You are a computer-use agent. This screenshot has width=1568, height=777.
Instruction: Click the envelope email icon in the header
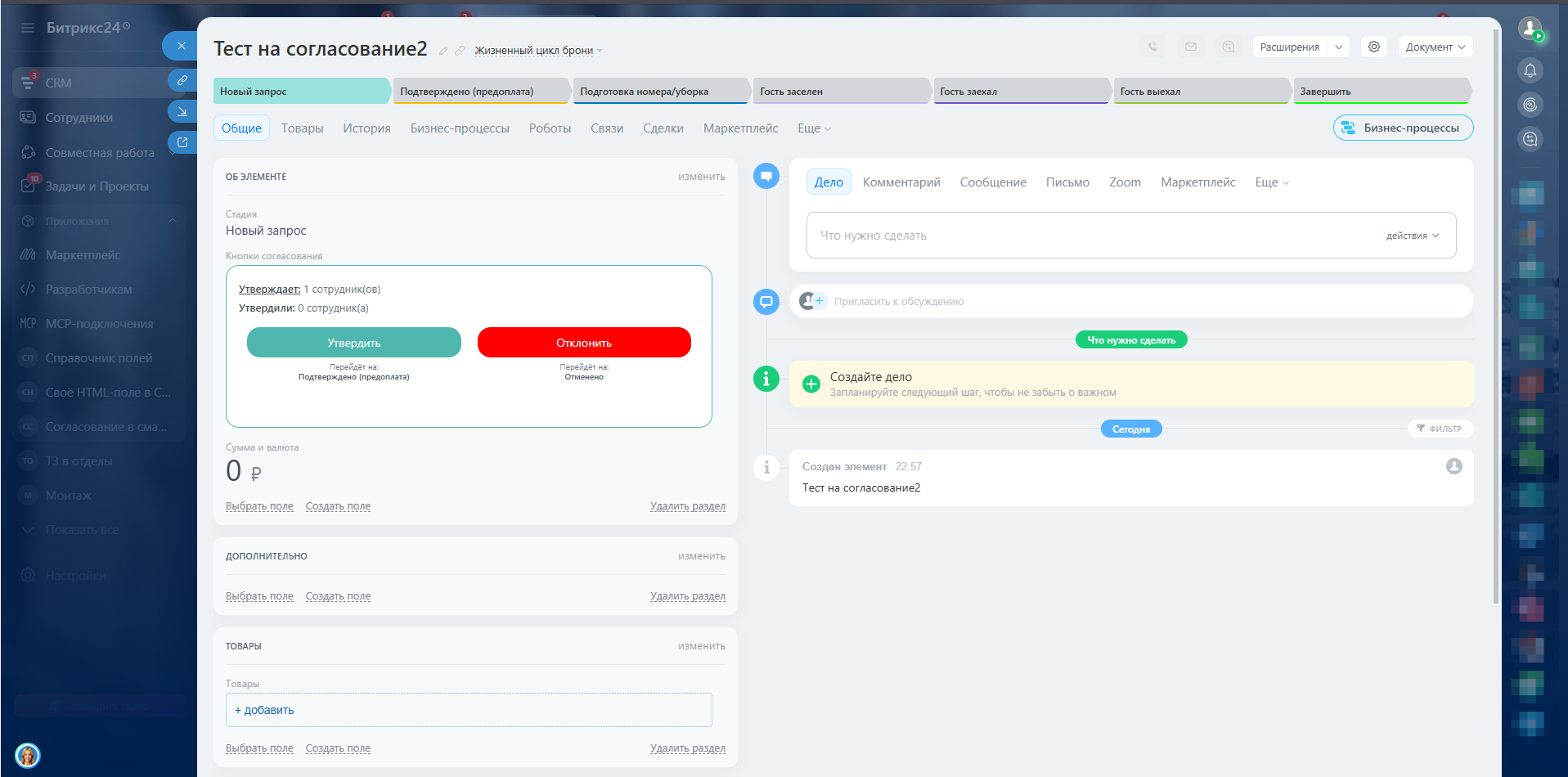pyautogui.click(x=1191, y=47)
